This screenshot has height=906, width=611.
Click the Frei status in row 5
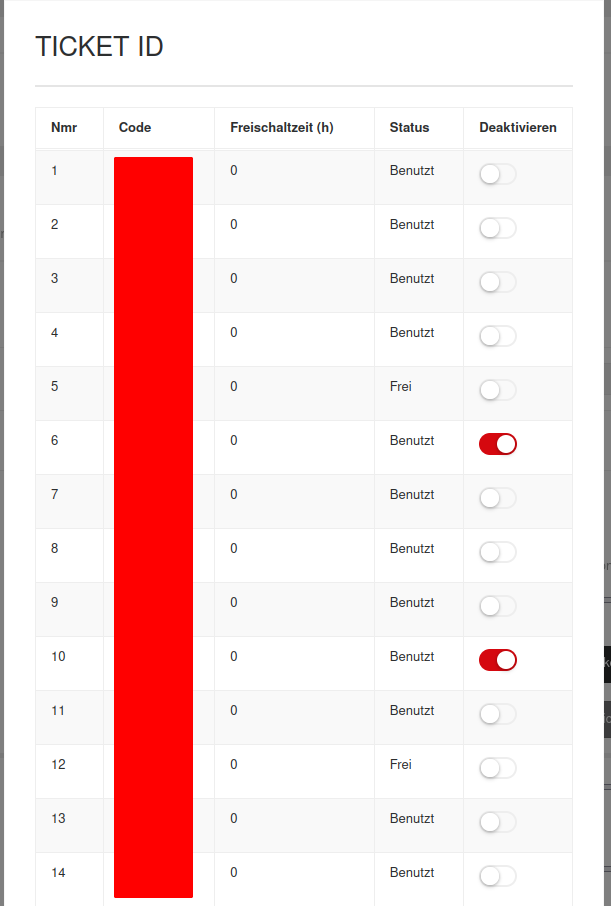401,386
